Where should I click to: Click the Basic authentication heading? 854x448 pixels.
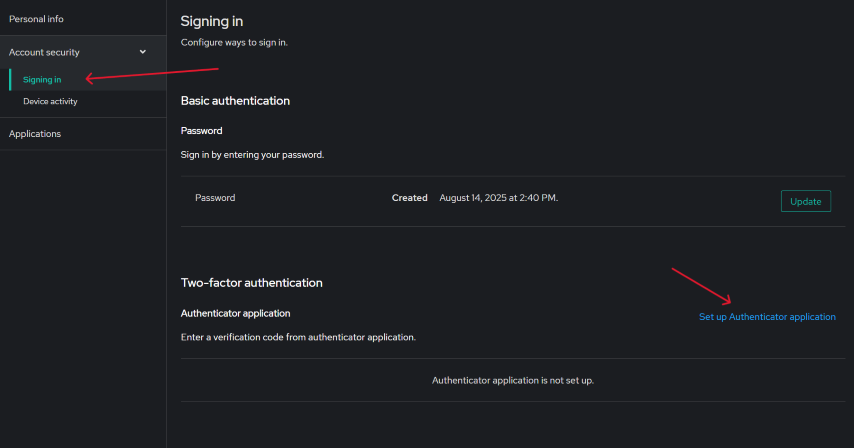pyautogui.click(x=235, y=101)
